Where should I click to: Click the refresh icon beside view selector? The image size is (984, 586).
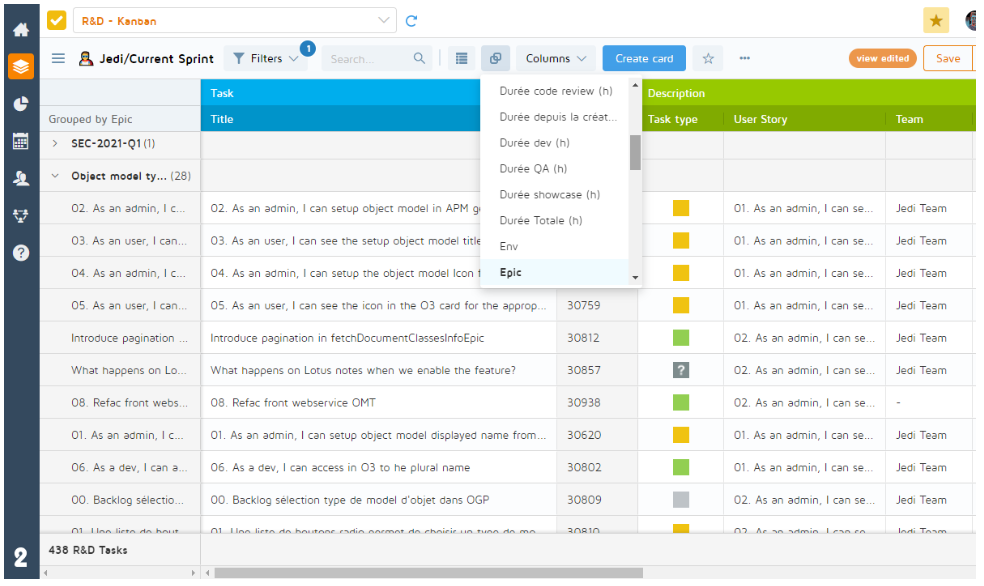(x=411, y=20)
